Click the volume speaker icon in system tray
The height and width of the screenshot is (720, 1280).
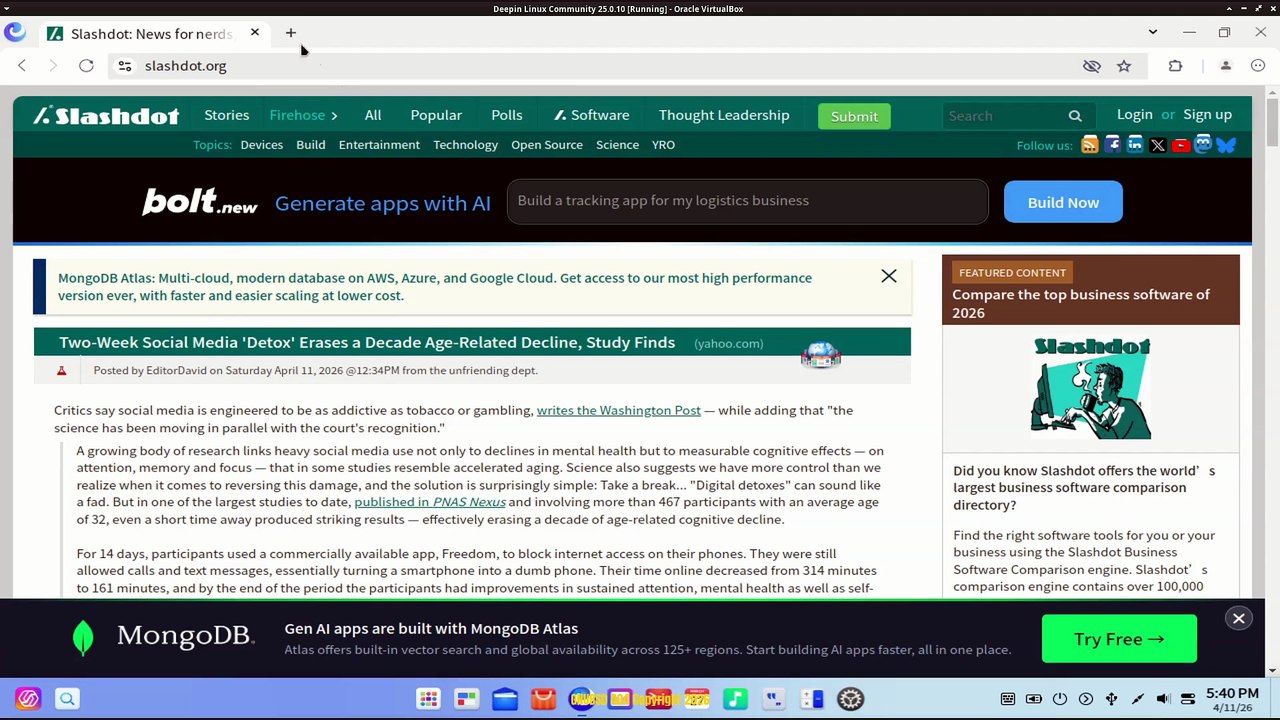[x=1163, y=699]
